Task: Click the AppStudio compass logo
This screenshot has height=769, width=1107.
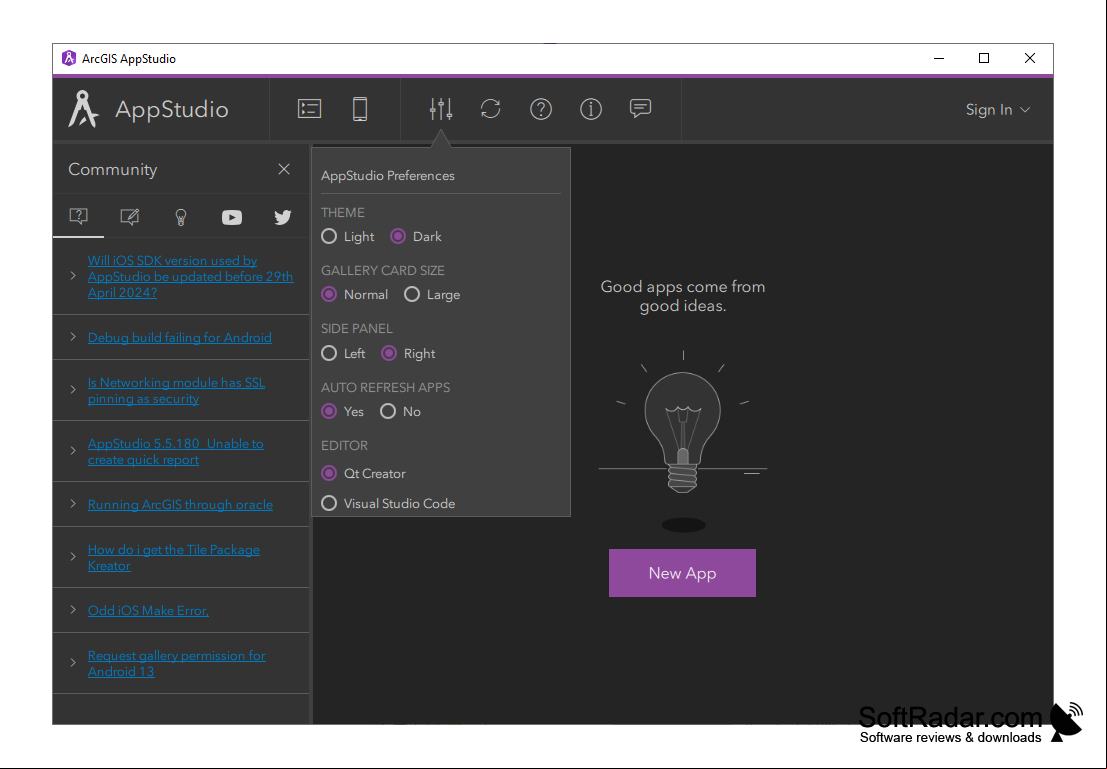Action: 83,109
